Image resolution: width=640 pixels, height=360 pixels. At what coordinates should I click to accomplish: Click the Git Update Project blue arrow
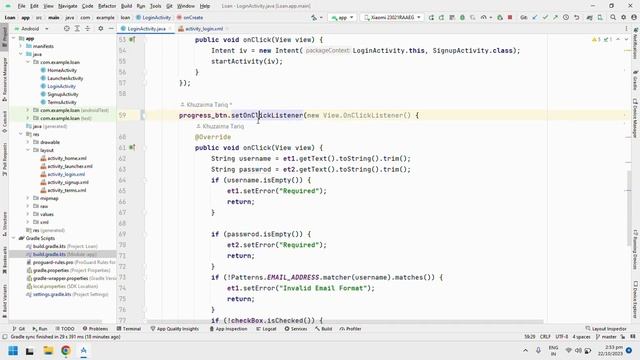(535, 18)
